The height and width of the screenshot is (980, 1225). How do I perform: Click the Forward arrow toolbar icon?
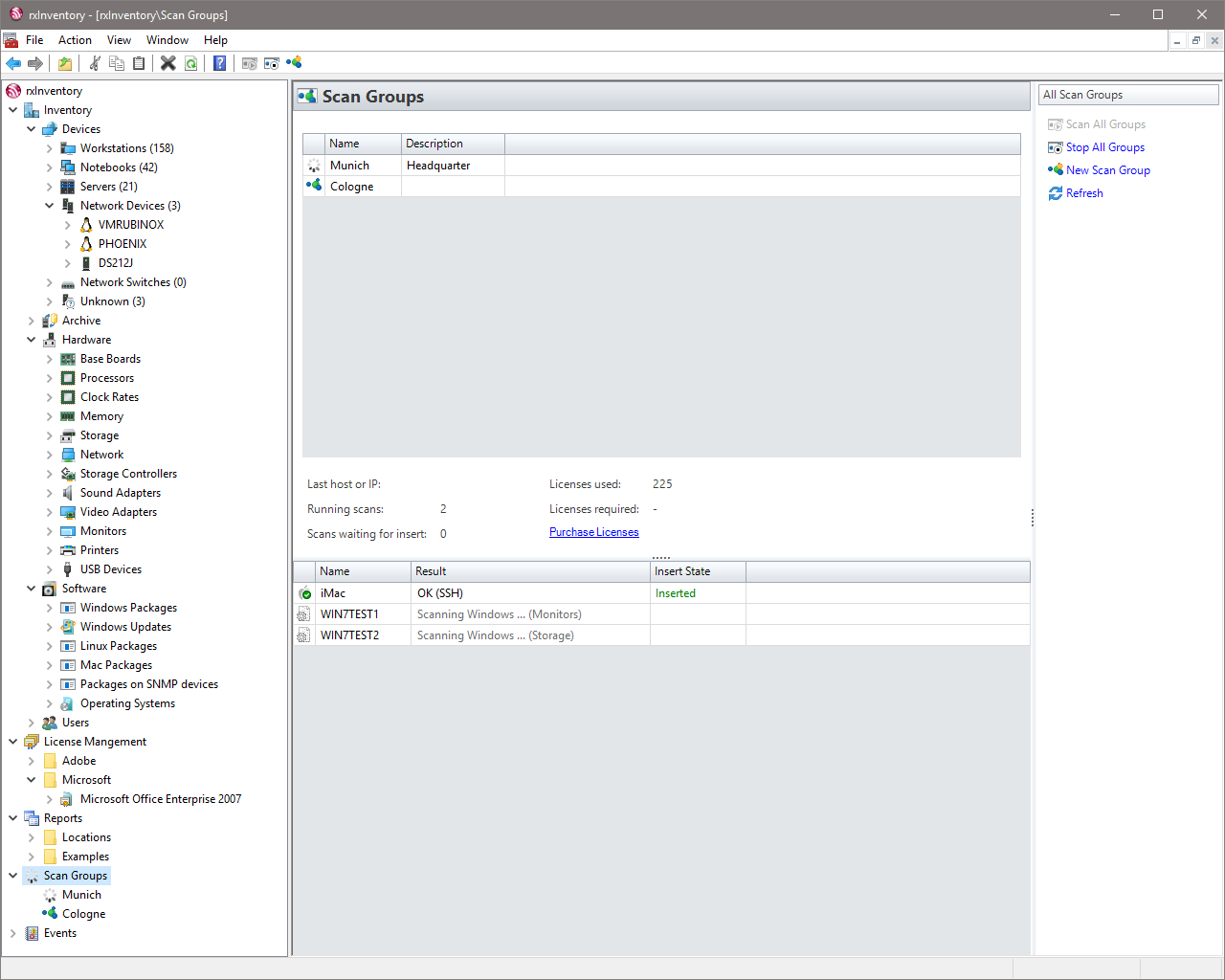tap(35, 63)
